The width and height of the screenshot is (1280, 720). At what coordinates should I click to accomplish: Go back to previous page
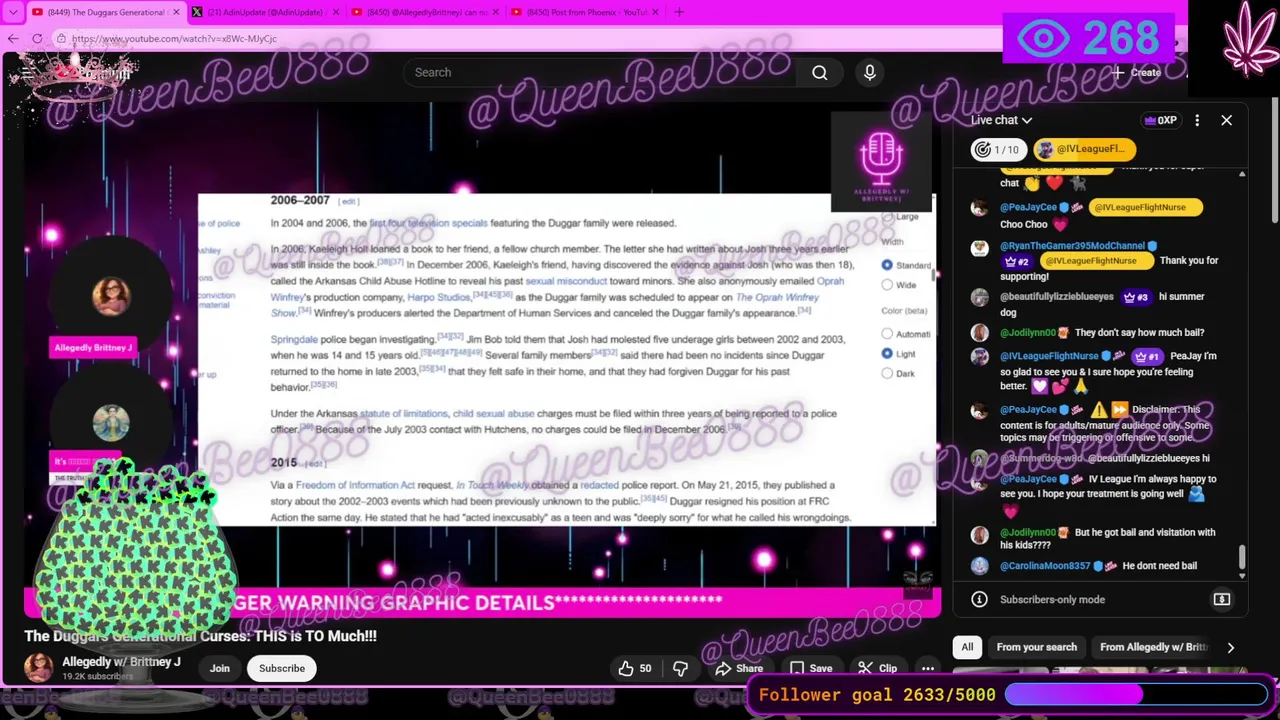(12, 38)
